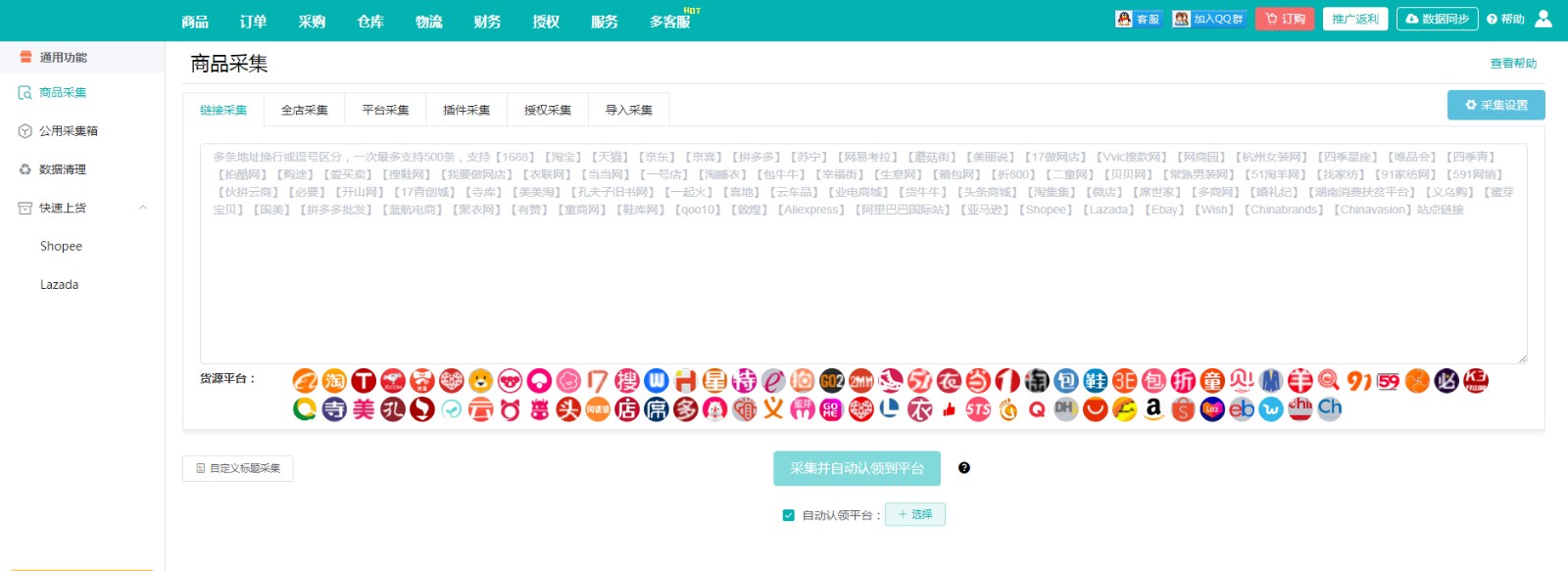Select the blue 鞋 platform icon

1096,381
